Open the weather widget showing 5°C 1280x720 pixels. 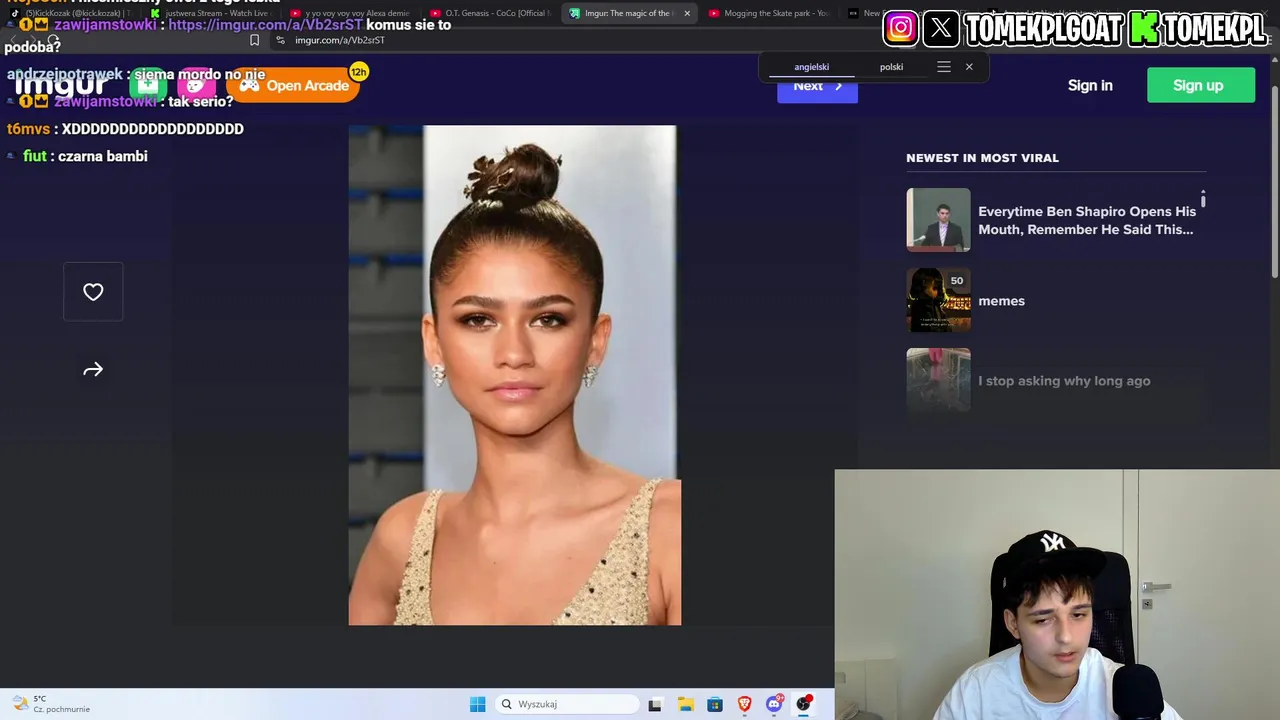[52, 704]
